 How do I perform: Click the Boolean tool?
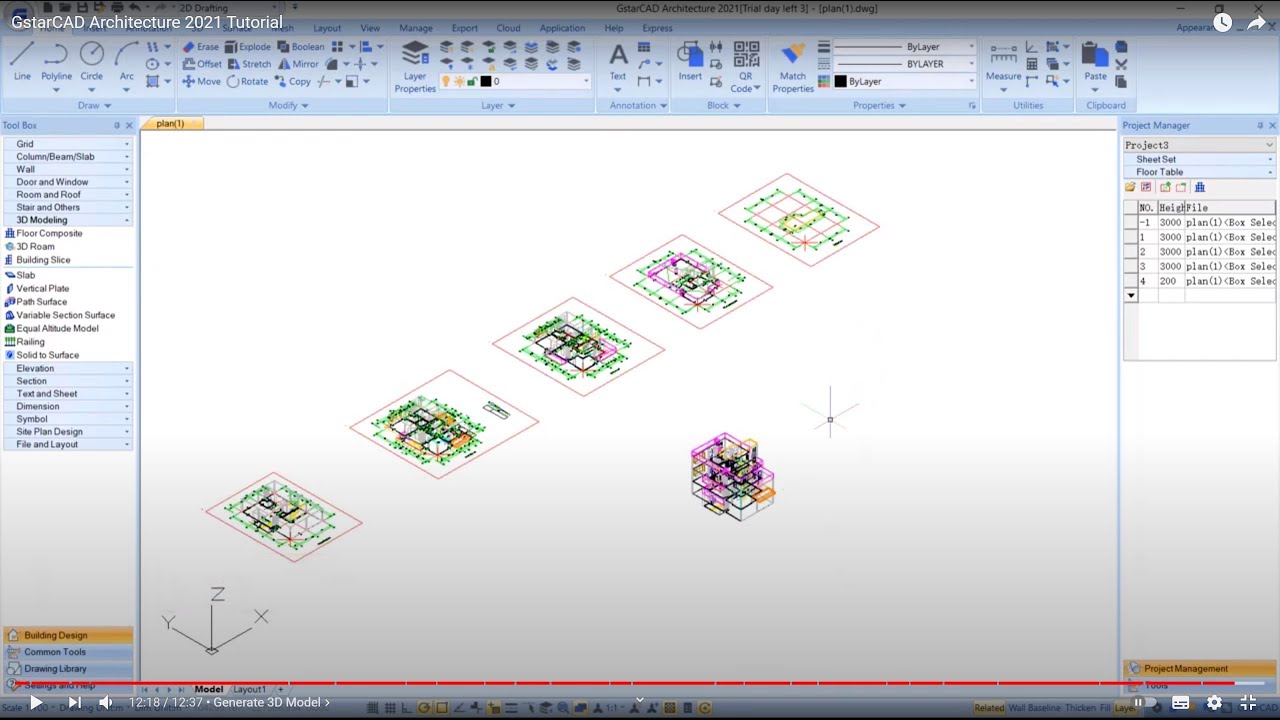(x=301, y=47)
